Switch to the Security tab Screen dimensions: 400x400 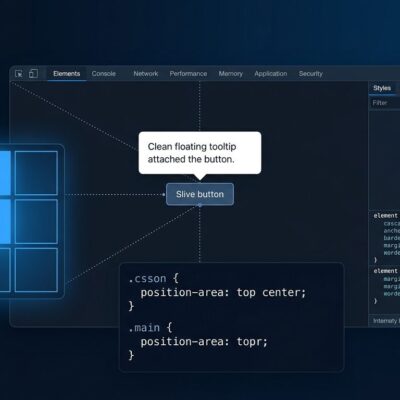pyautogui.click(x=311, y=74)
